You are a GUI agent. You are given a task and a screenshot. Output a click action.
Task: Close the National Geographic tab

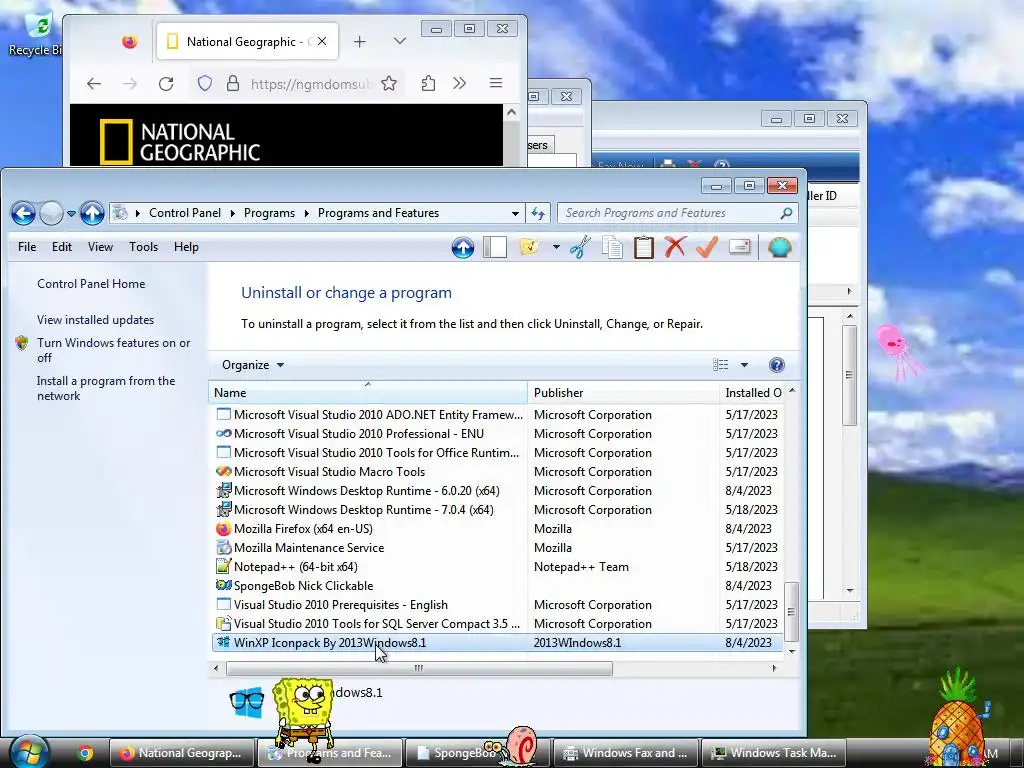[x=322, y=41]
